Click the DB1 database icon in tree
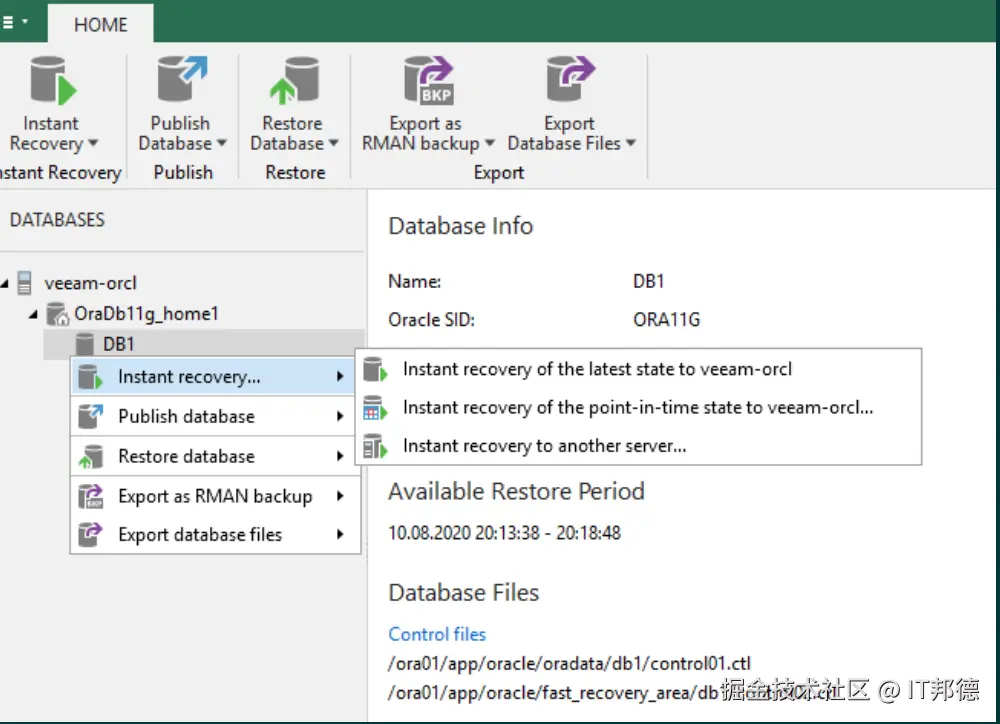The height and width of the screenshot is (724, 1000). coord(85,344)
